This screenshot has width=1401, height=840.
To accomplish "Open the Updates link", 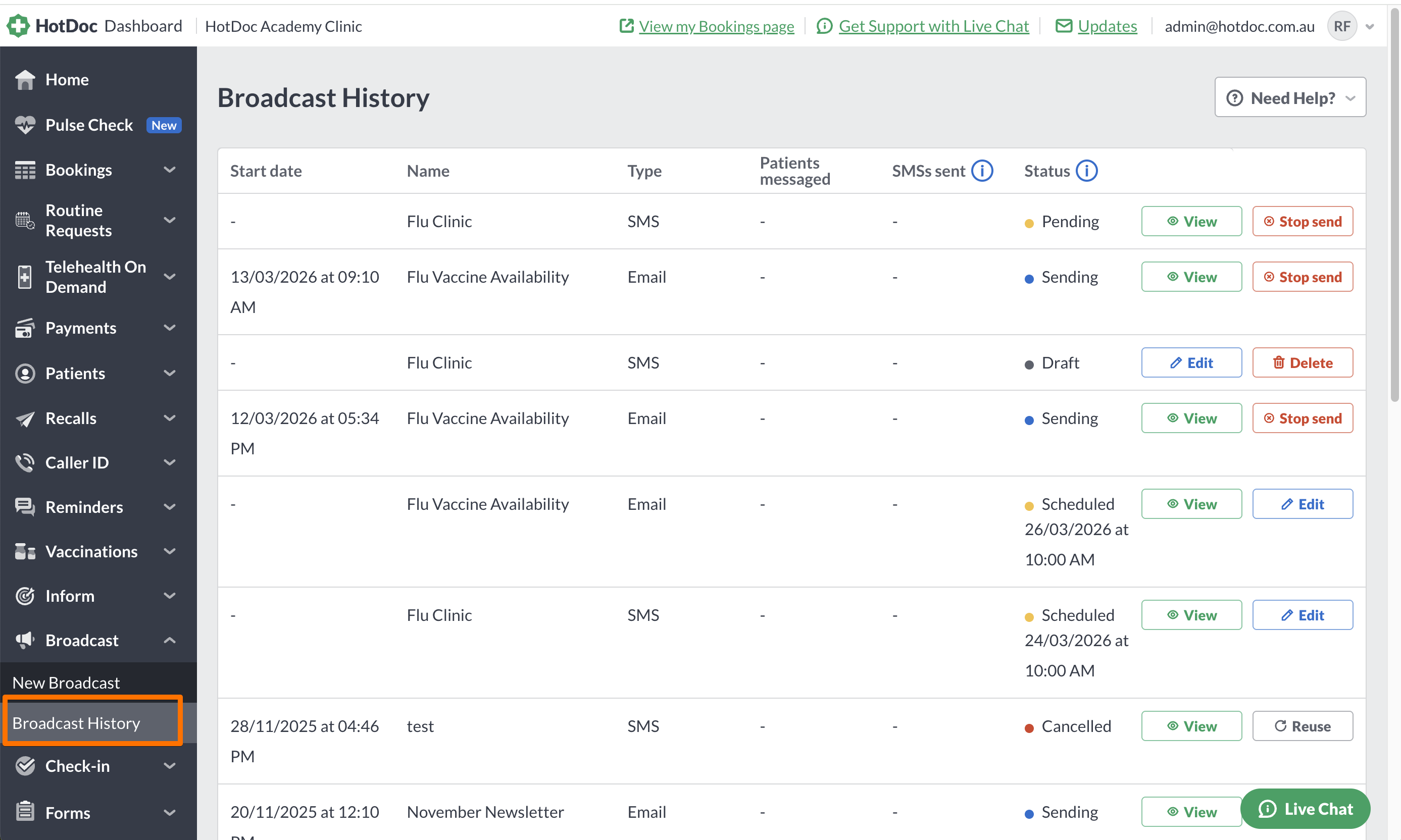I will 1107,26.
